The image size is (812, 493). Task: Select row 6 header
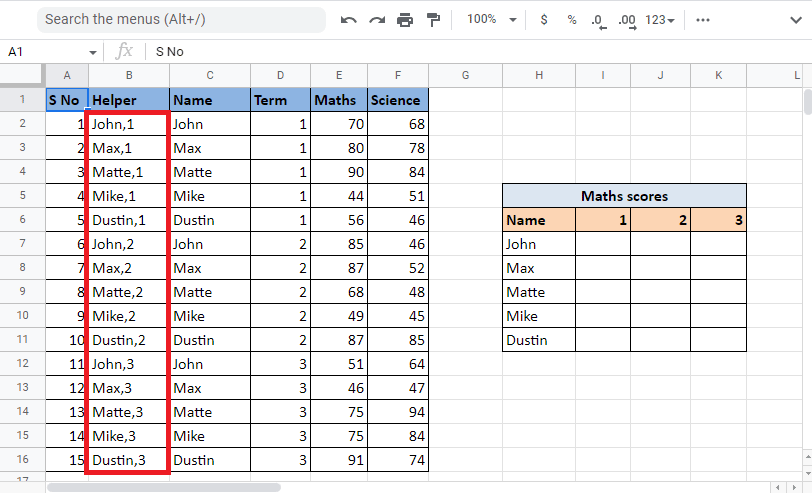(x=22, y=220)
